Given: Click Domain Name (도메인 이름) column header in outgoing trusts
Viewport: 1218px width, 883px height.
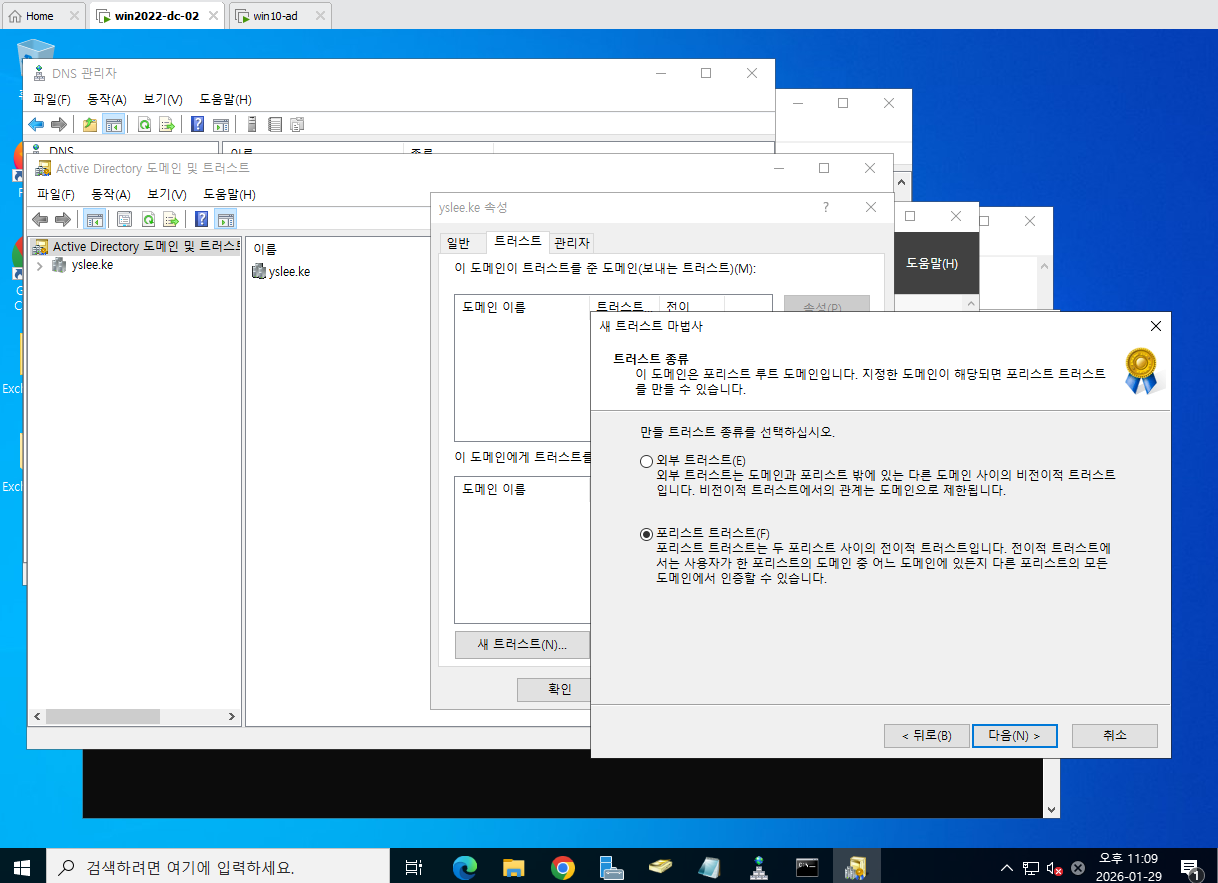Looking at the screenshot, I should click(522, 306).
